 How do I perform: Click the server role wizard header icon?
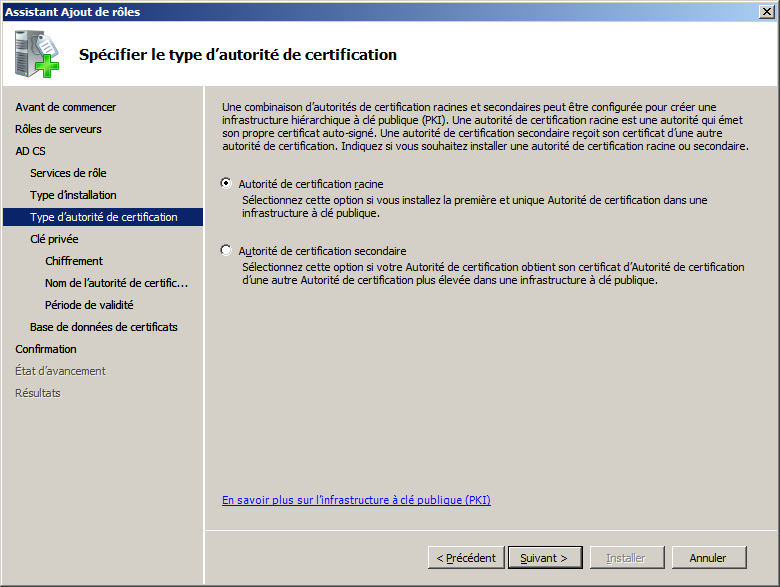click(x=38, y=54)
